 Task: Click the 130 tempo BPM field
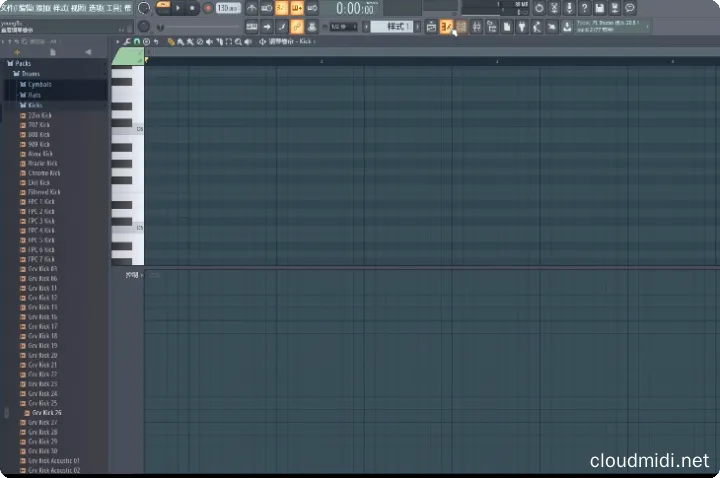[x=226, y=8]
